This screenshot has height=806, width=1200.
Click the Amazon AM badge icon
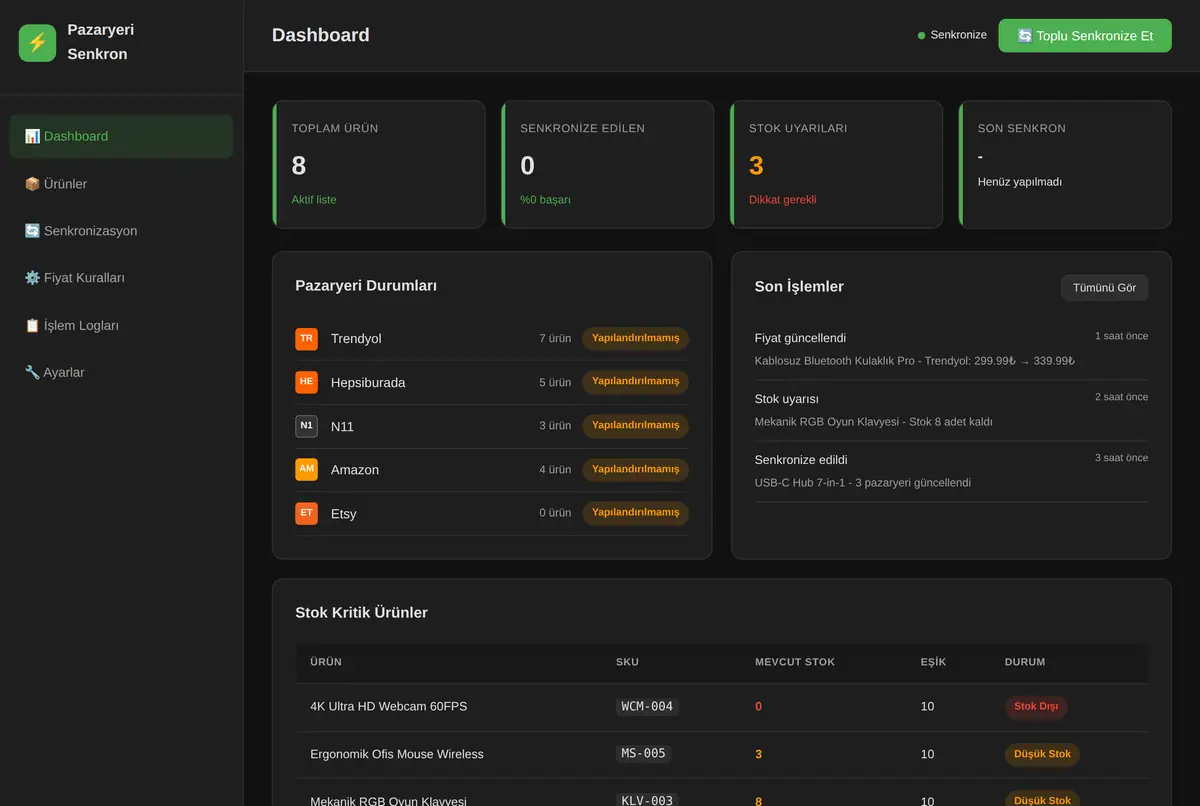pos(306,469)
